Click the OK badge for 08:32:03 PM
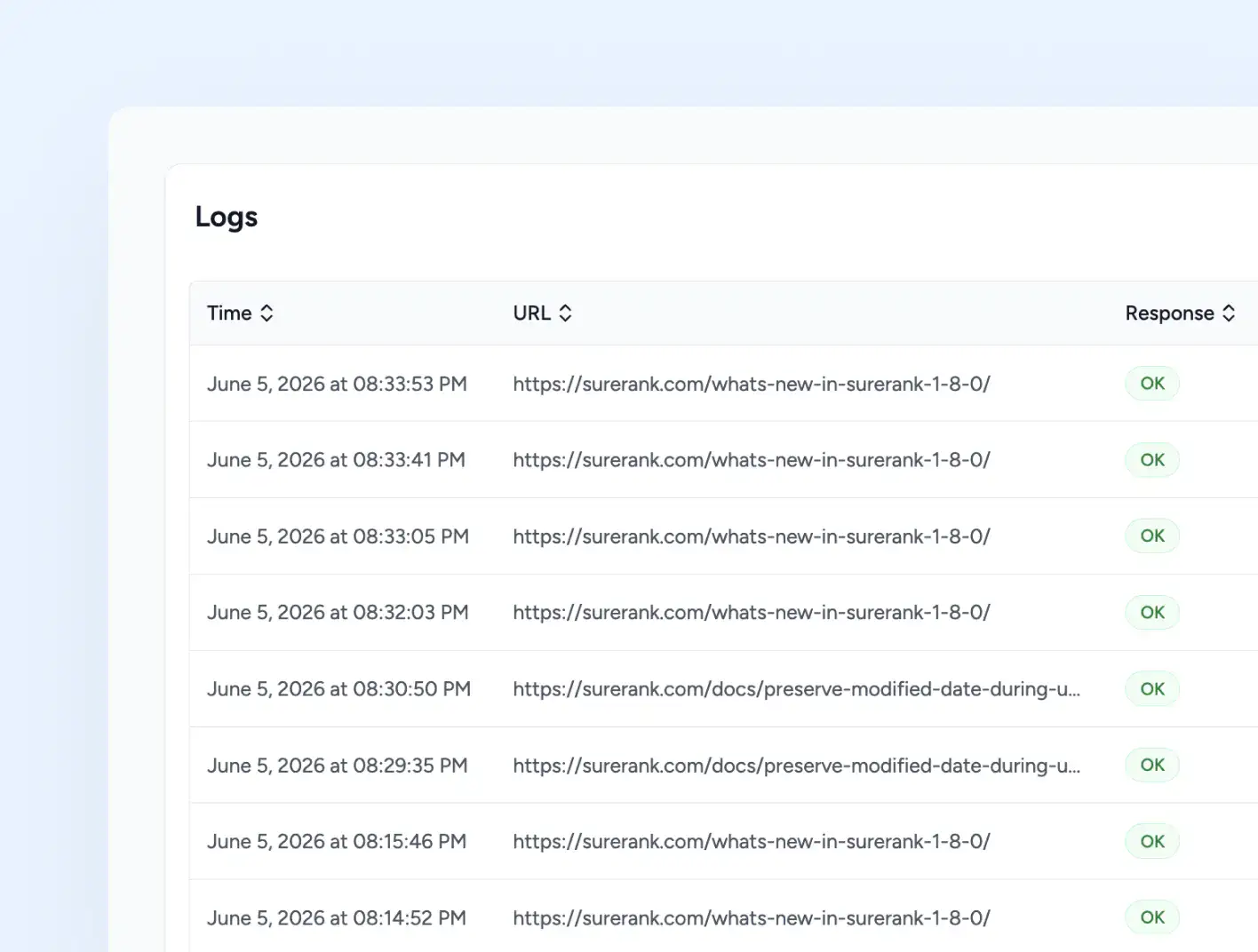Screen dimensions: 1258x952 click(x=1152, y=613)
